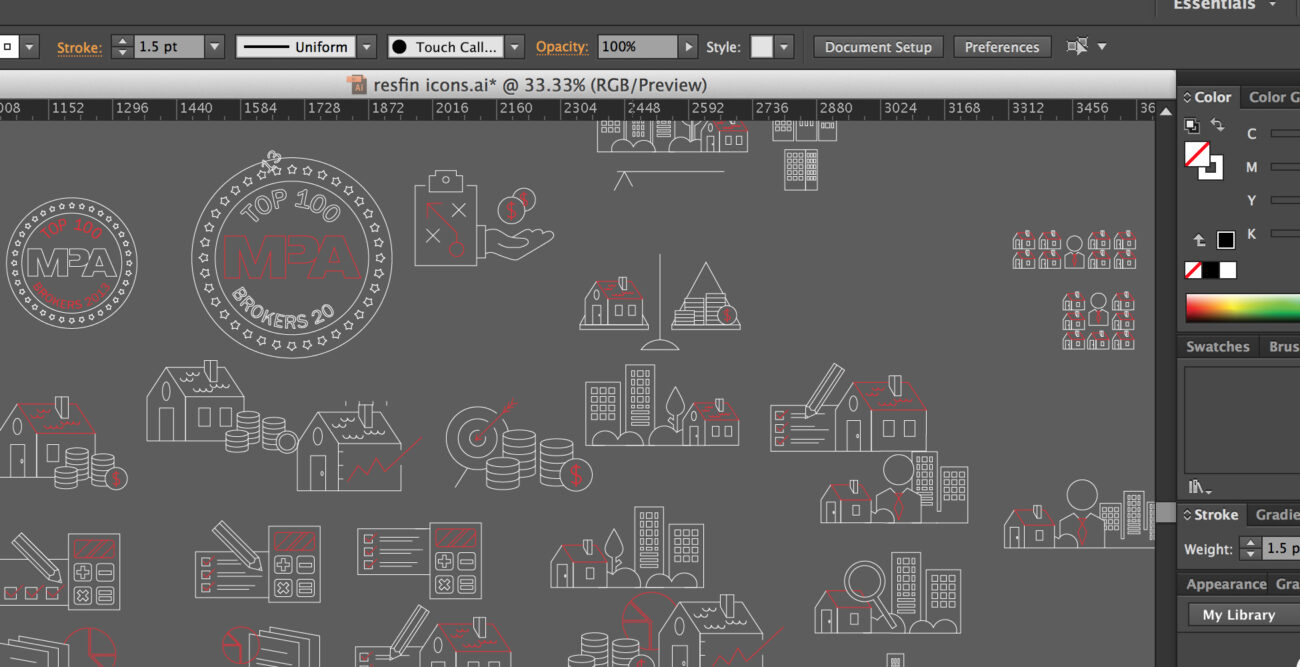Click the last color arrow icon

pyautogui.click(x=1199, y=241)
